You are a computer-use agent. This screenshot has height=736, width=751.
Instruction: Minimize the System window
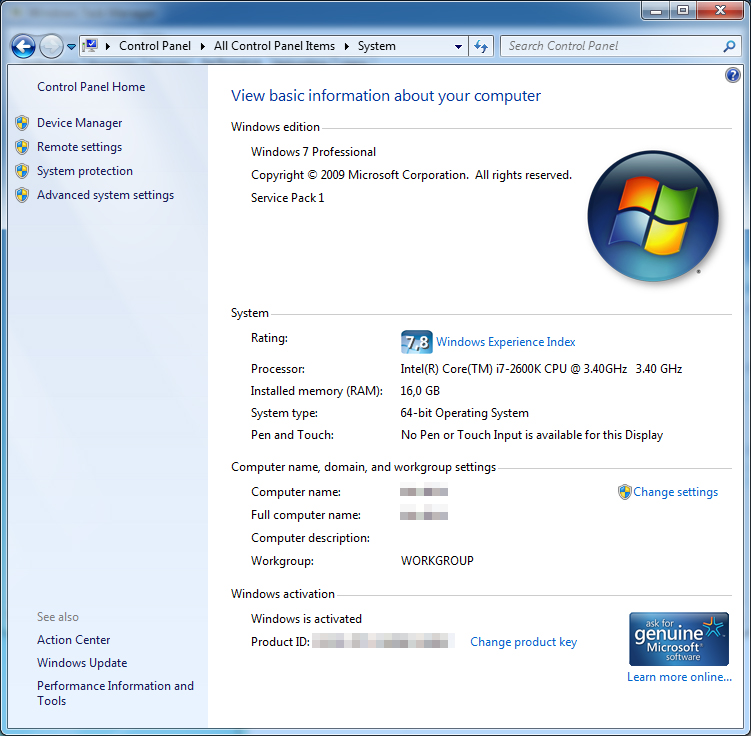pos(656,11)
